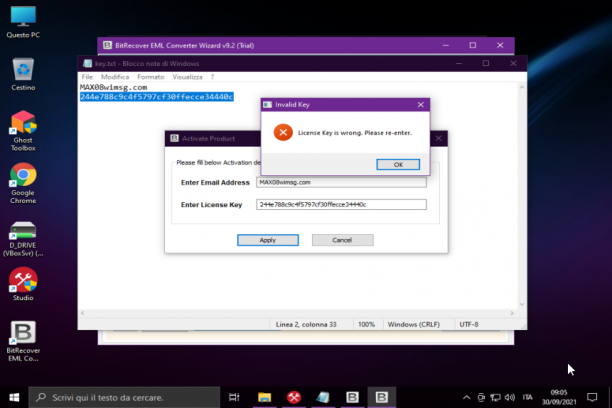Image resolution: width=612 pixels, height=408 pixels.
Task: Click Linea 2, colonna 33 status text
Action: (306, 324)
